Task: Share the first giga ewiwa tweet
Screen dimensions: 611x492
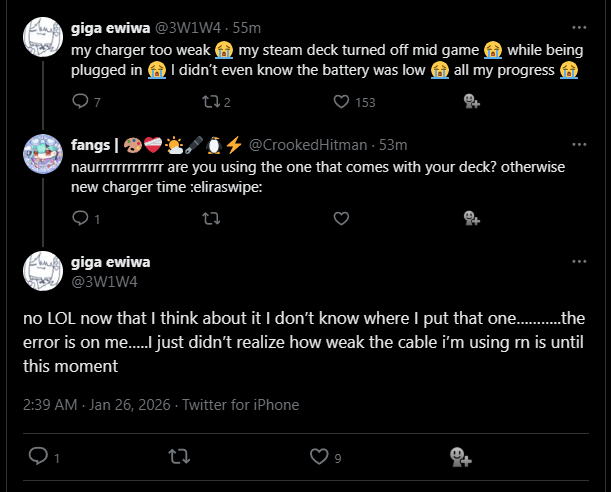Action: point(471,101)
